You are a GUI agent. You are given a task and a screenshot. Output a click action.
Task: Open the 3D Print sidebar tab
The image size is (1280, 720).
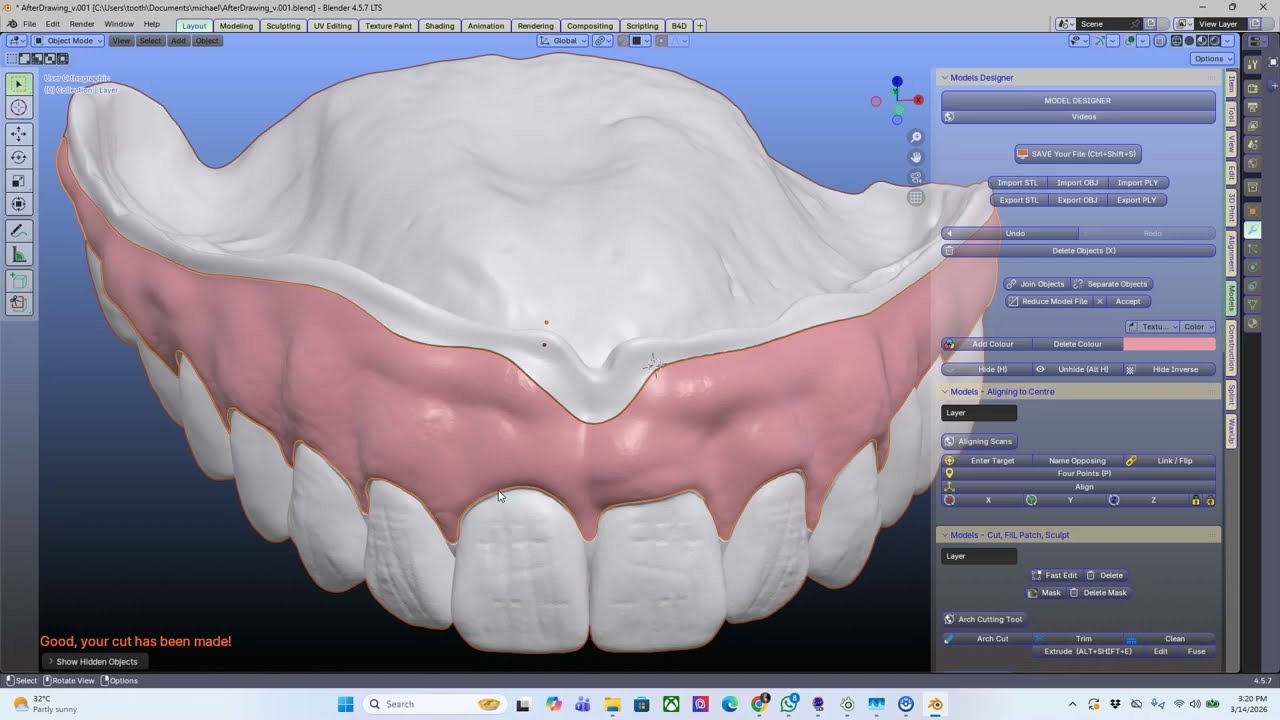(1231, 207)
